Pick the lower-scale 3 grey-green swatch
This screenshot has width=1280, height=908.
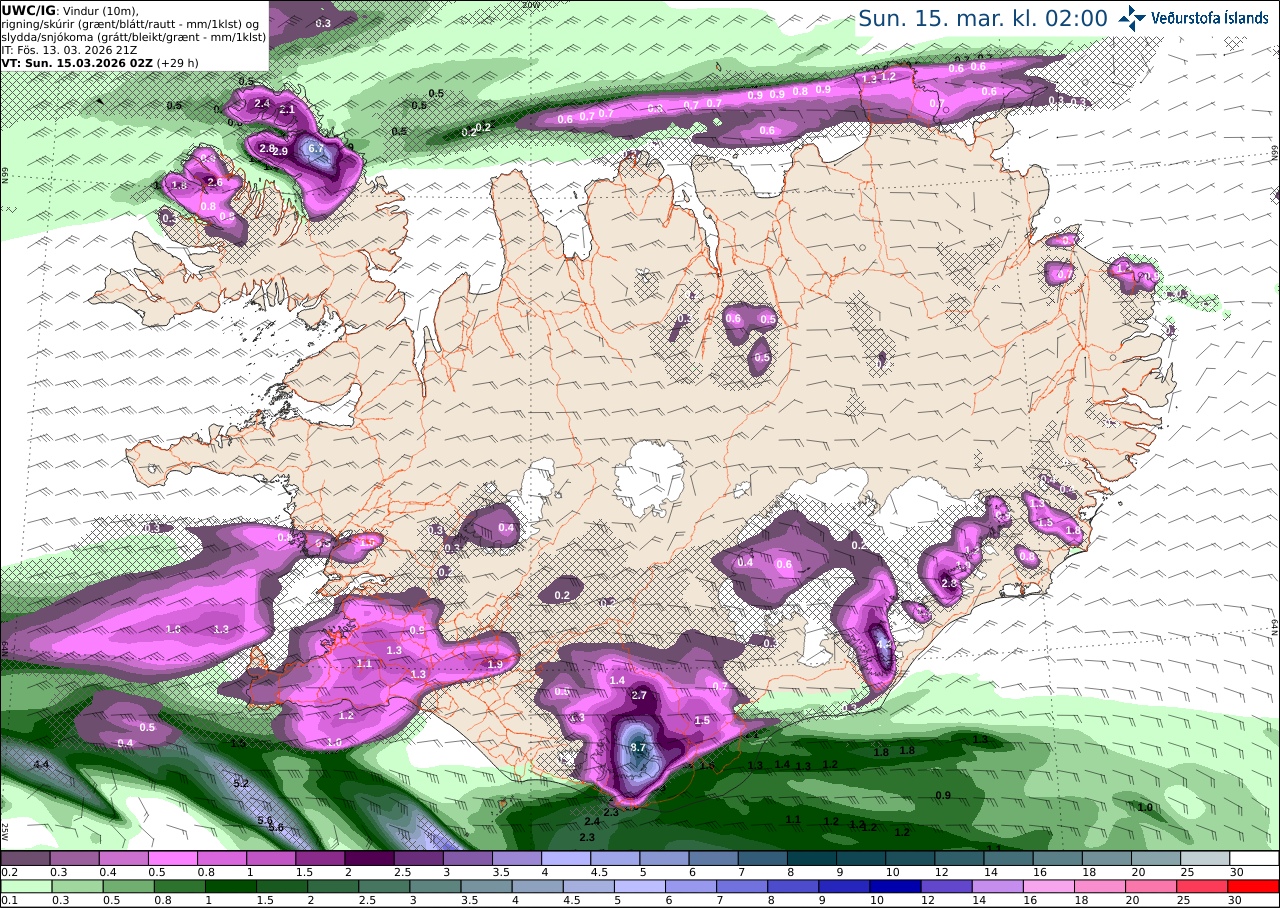[x=435, y=886]
